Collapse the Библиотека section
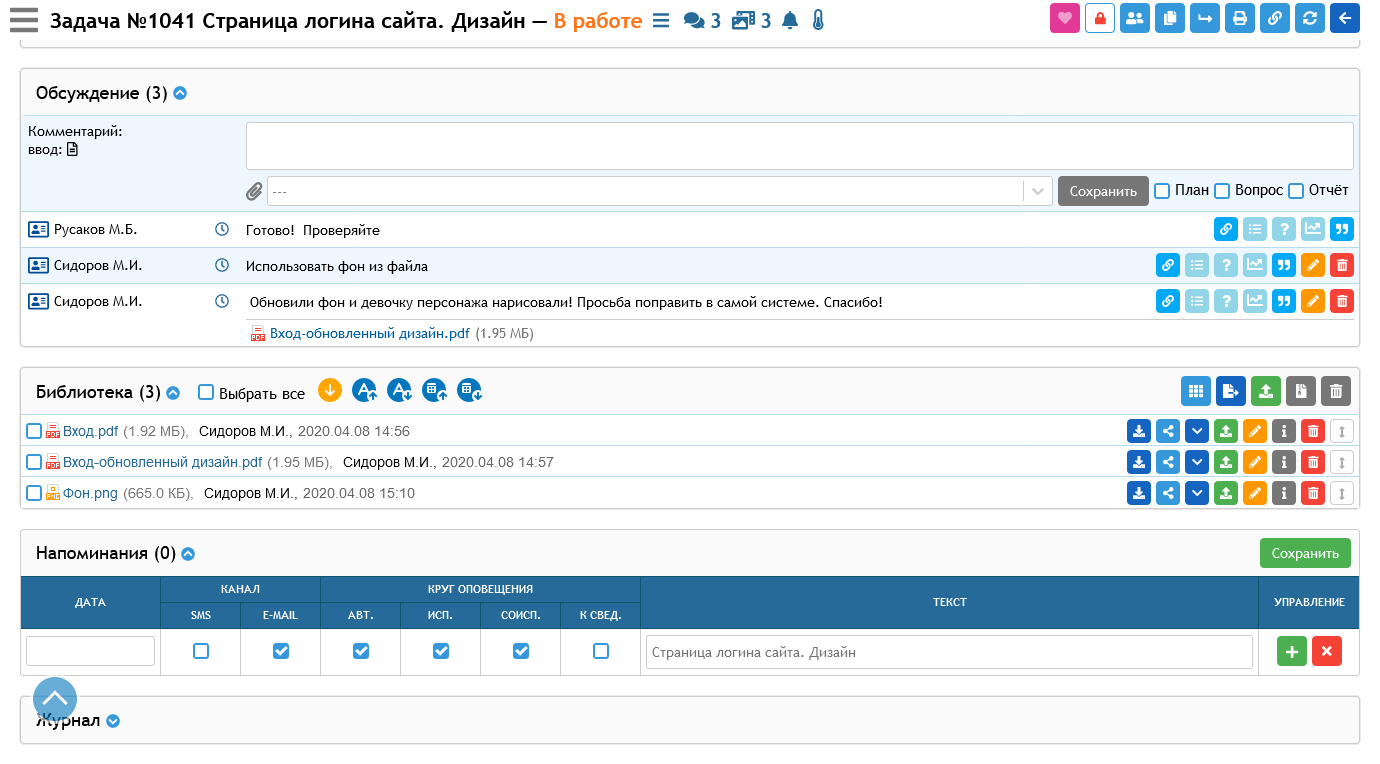 (173, 393)
